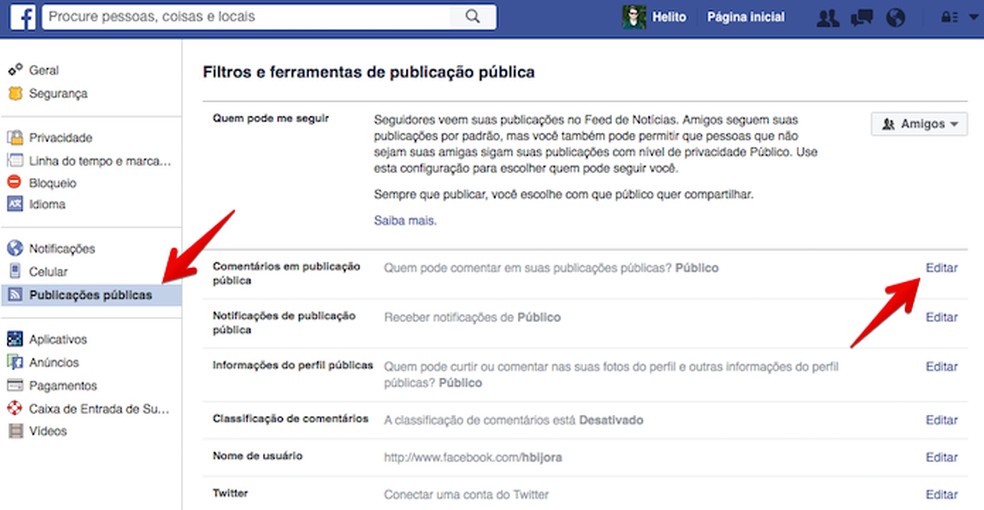Viewport: 984px width, 510px height.
Task: Edit Comentários em publicação pública
Action: pos(941,268)
